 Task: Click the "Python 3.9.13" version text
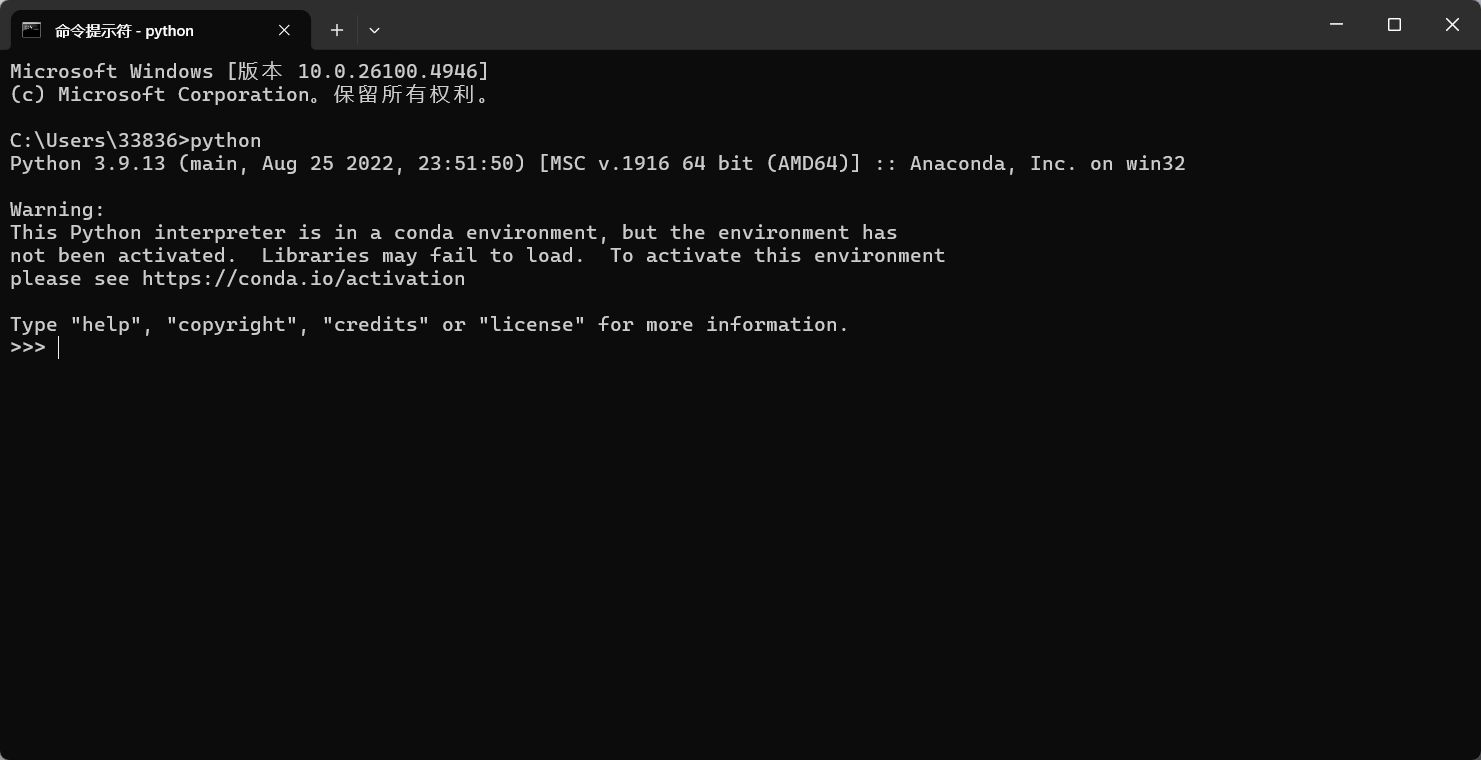point(88,163)
